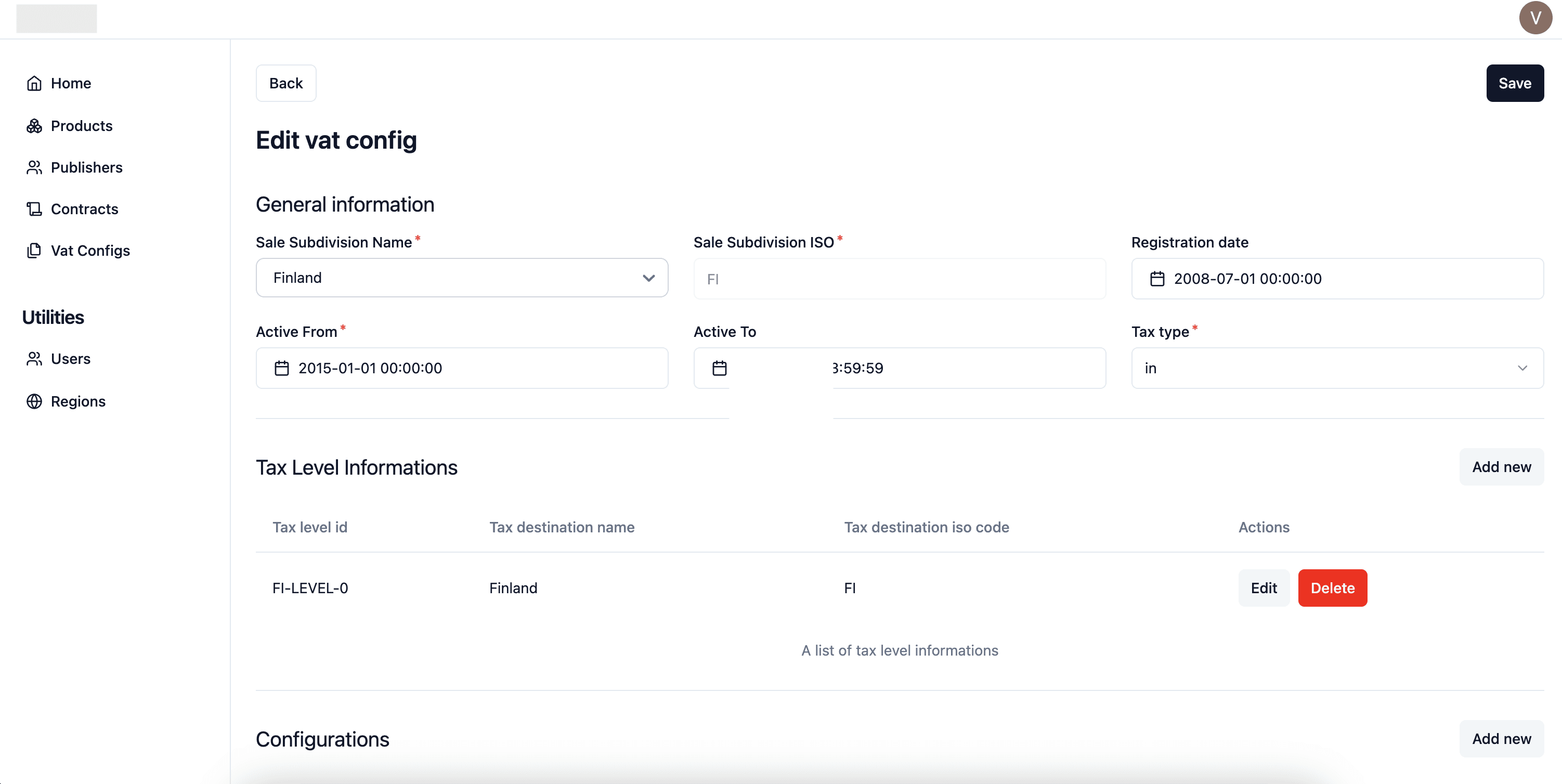The height and width of the screenshot is (784, 1562).
Task: Open the Sale Subdivision Name dropdown
Action: pos(648,278)
